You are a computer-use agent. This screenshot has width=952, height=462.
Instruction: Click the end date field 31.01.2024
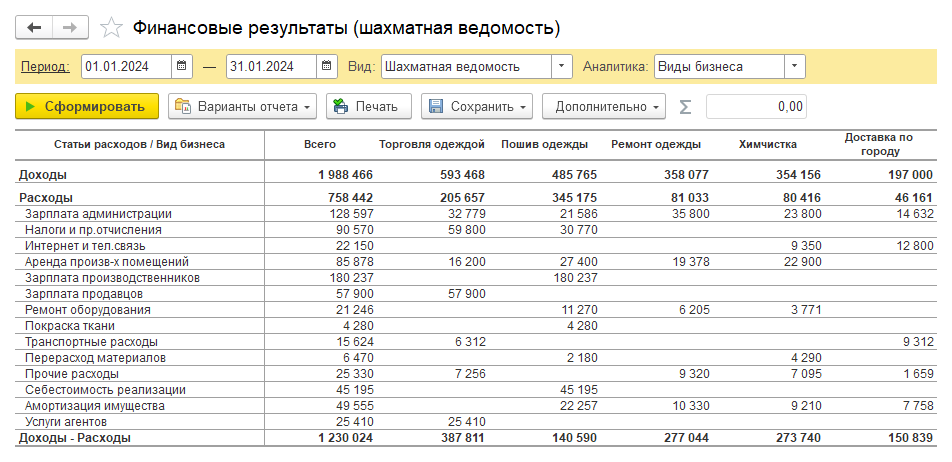tap(271, 66)
